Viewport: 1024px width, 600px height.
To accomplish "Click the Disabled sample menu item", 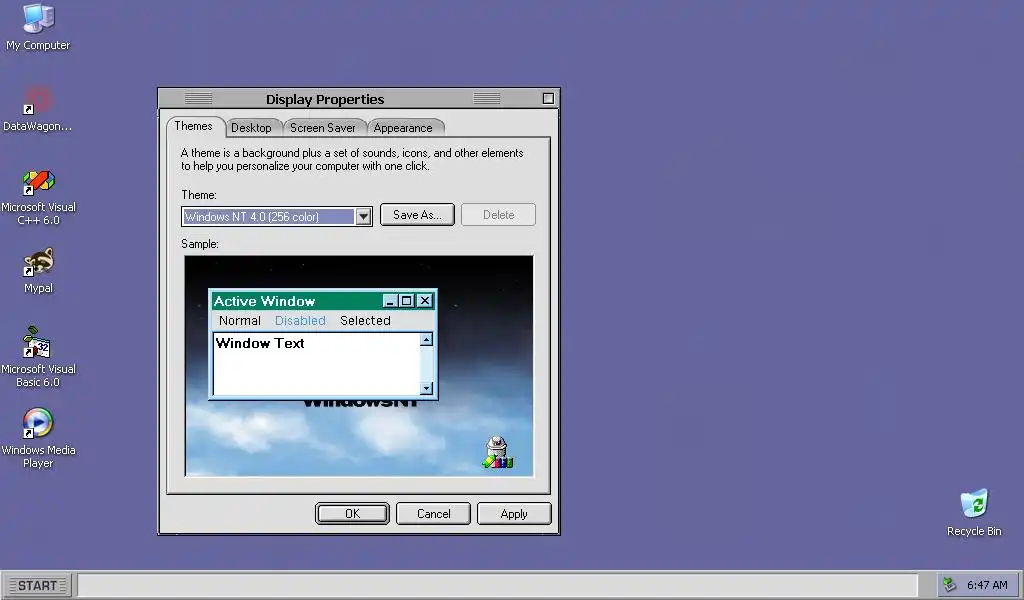I will click(300, 321).
